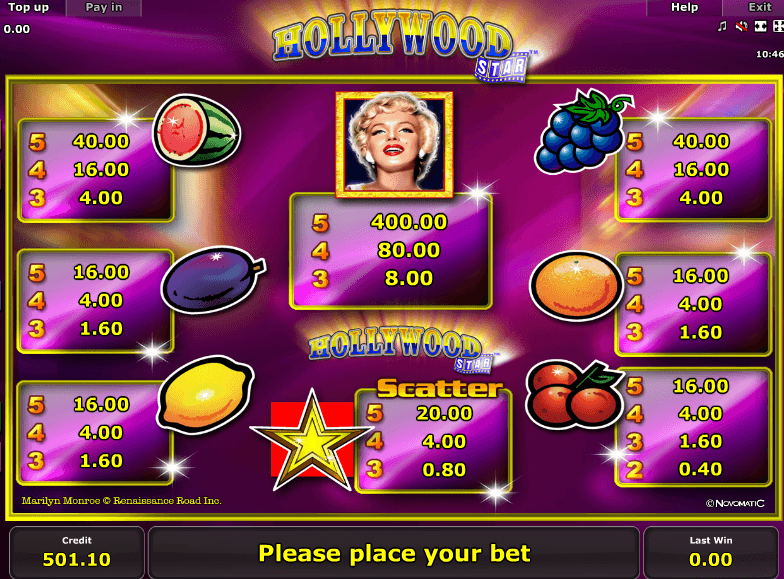Screen dimensions: 784x579
Task: Click the Credit 501.10 display
Action: point(76,552)
